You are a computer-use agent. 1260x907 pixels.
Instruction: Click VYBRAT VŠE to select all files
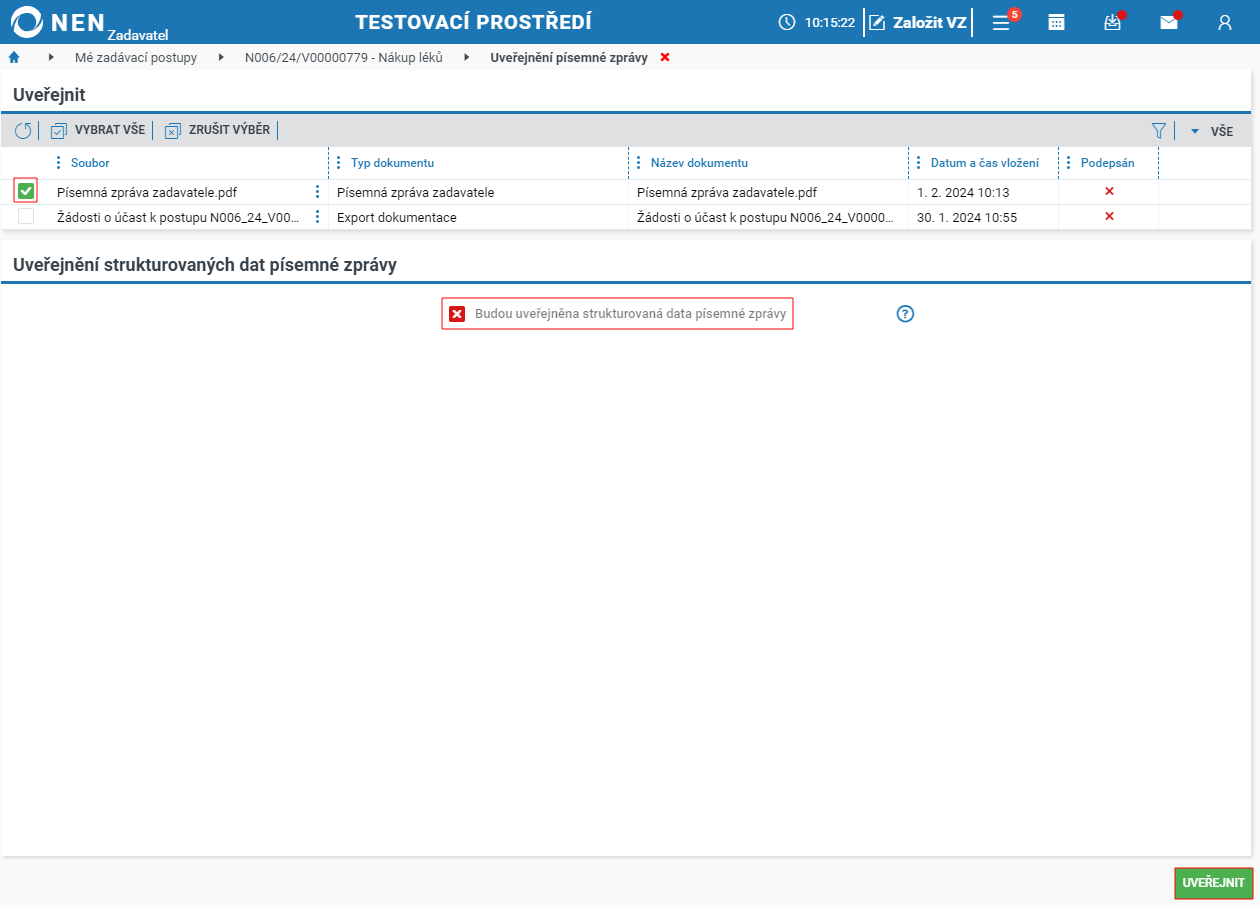point(98,130)
